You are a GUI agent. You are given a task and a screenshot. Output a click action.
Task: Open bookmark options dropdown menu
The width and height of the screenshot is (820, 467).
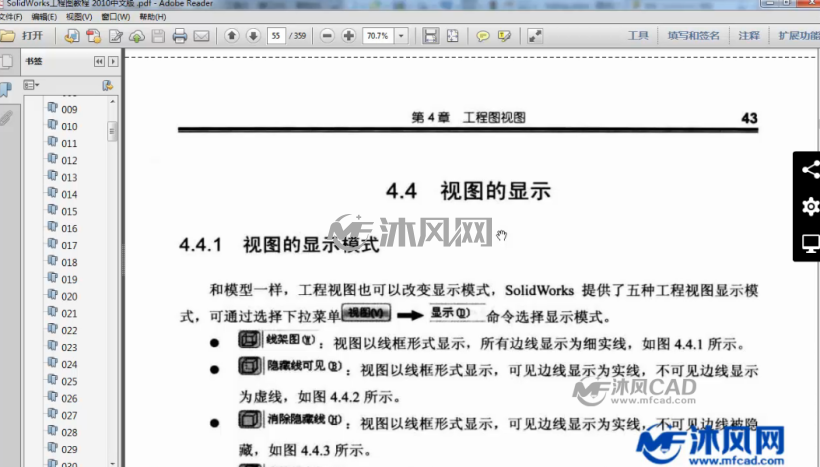[31, 85]
